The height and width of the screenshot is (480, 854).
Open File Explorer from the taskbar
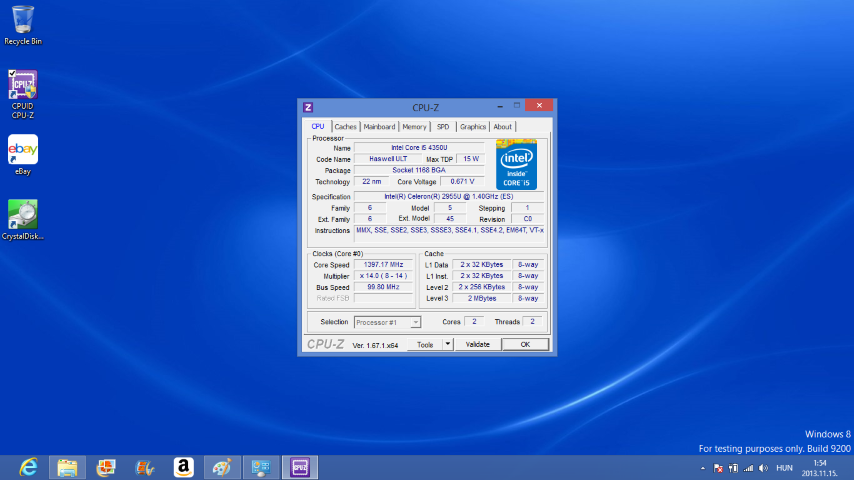pyautogui.click(x=67, y=467)
